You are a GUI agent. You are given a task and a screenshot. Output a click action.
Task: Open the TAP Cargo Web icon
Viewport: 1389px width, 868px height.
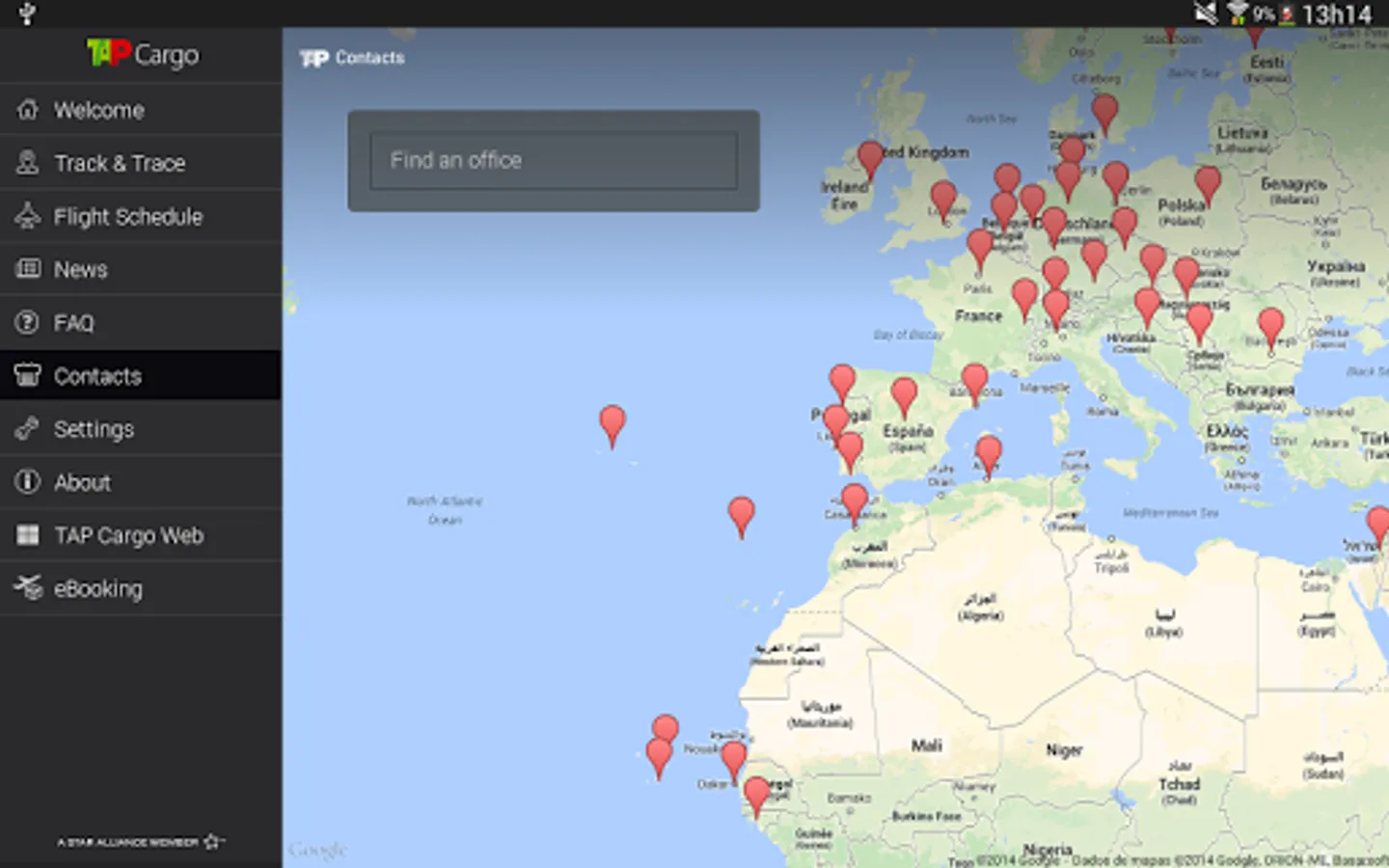(x=28, y=534)
